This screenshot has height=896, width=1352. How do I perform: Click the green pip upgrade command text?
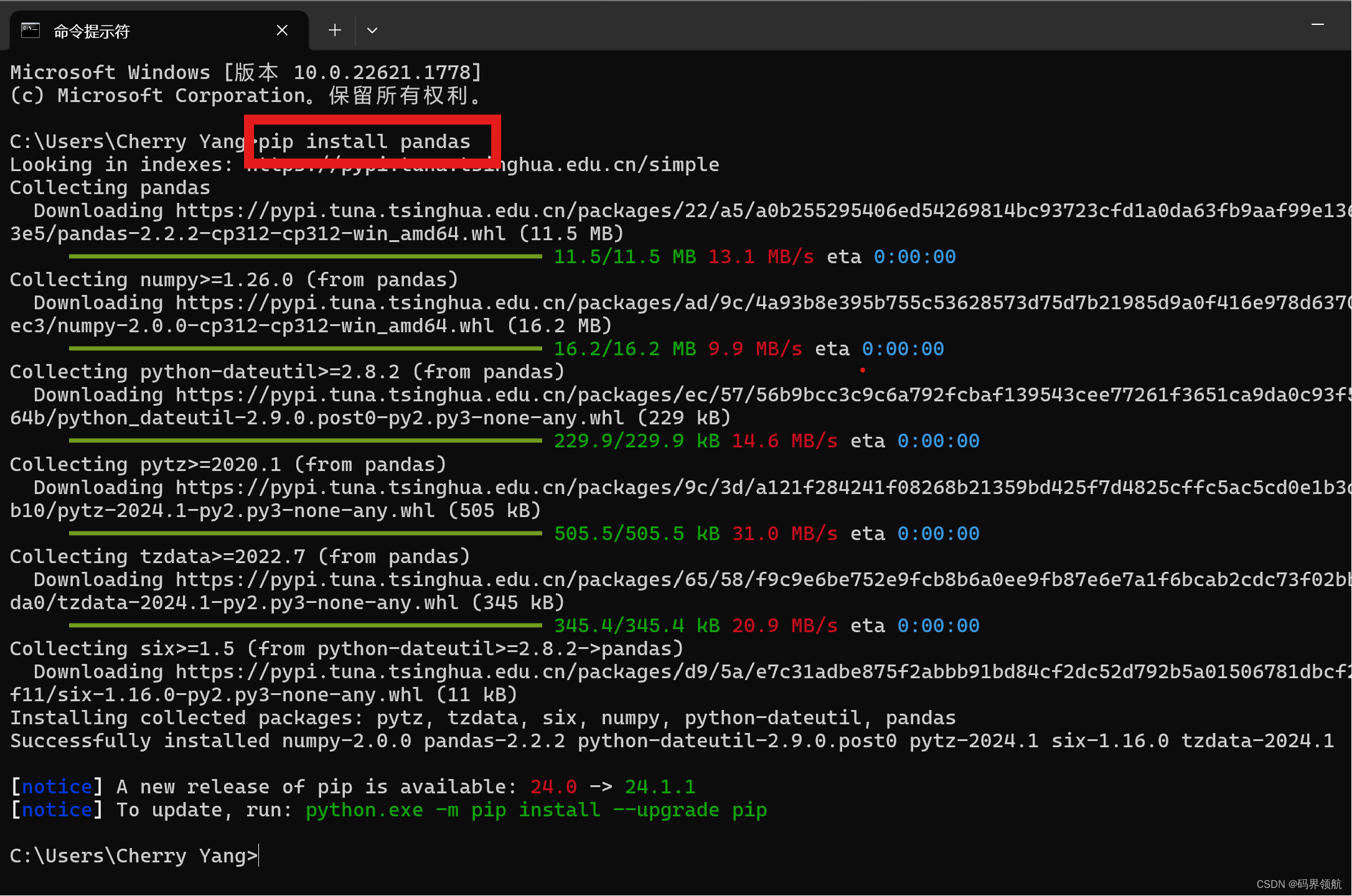click(535, 810)
